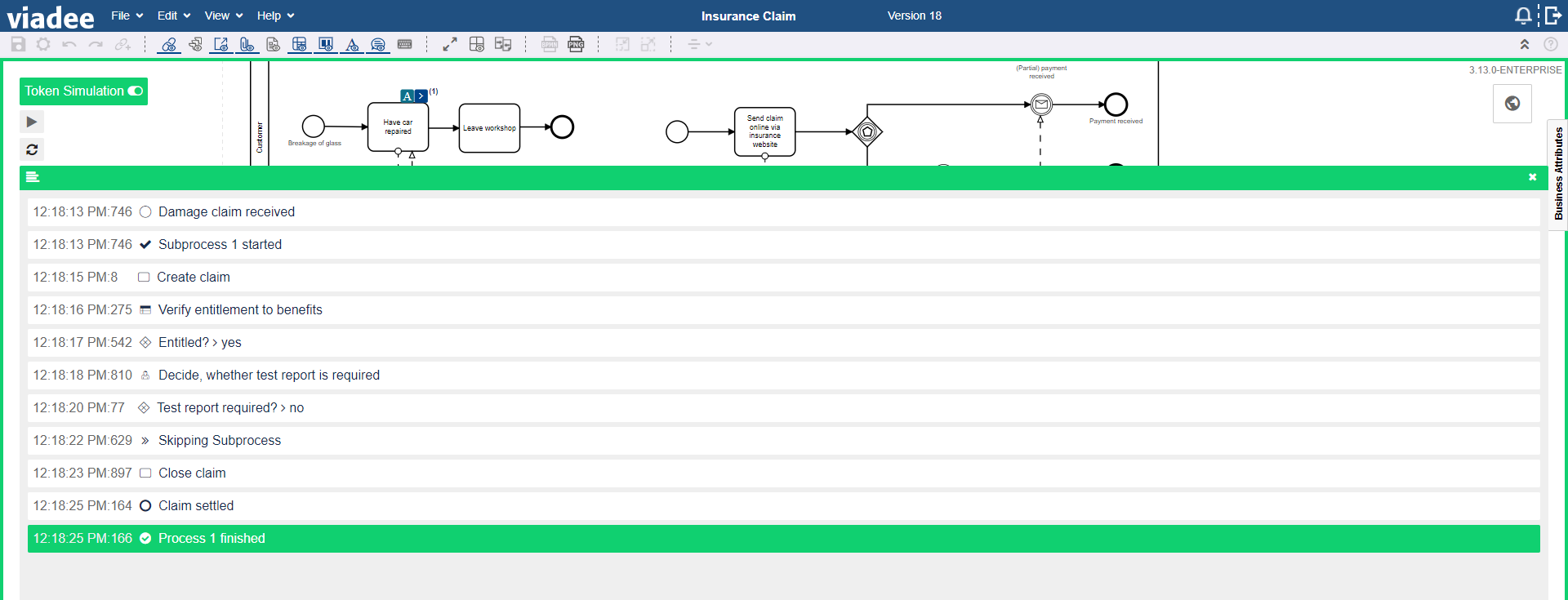
Task: Click the Version 18 label
Action: click(915, 16)
